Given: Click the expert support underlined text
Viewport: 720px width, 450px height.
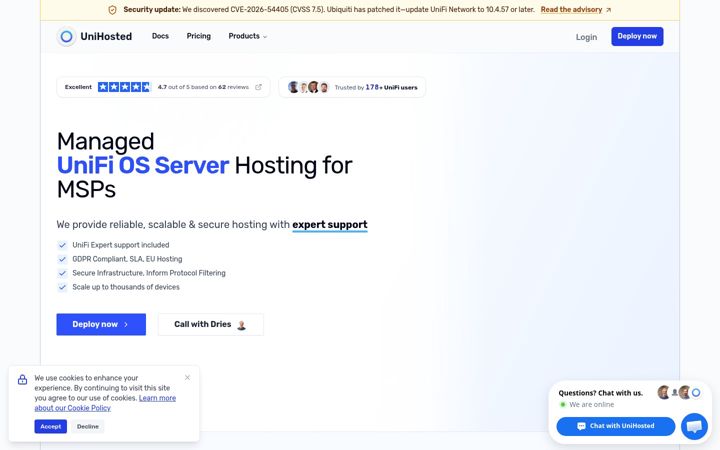Looking at the screenshot, I should click(330, 225).
